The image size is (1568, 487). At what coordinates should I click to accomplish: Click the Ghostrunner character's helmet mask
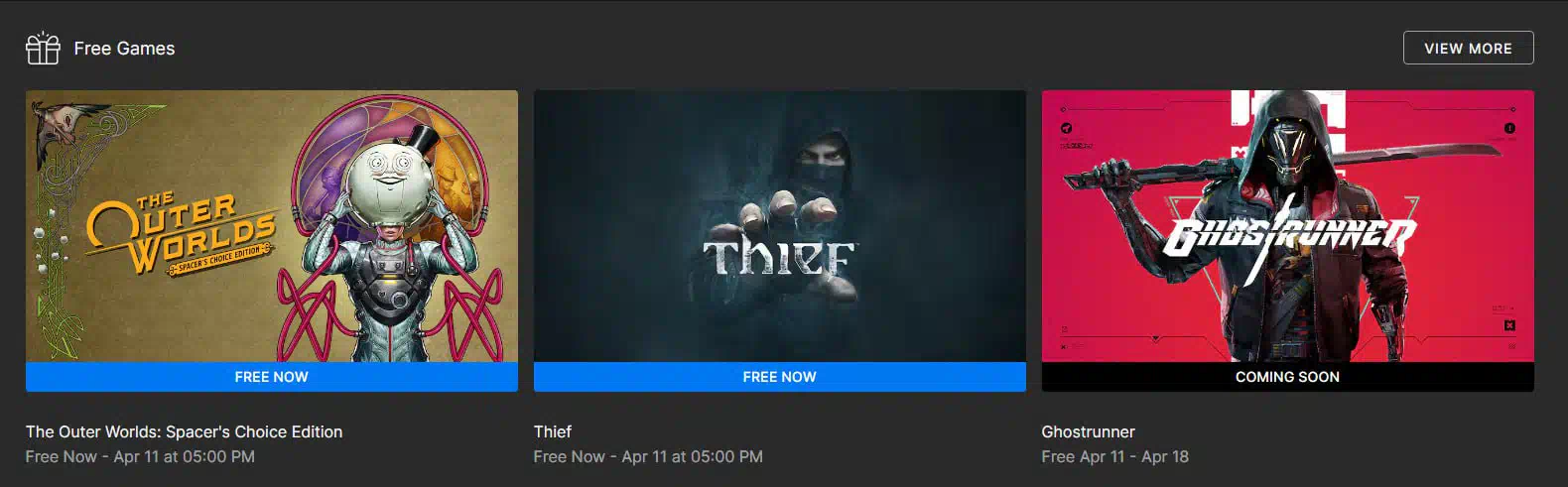coord(1289,149)
